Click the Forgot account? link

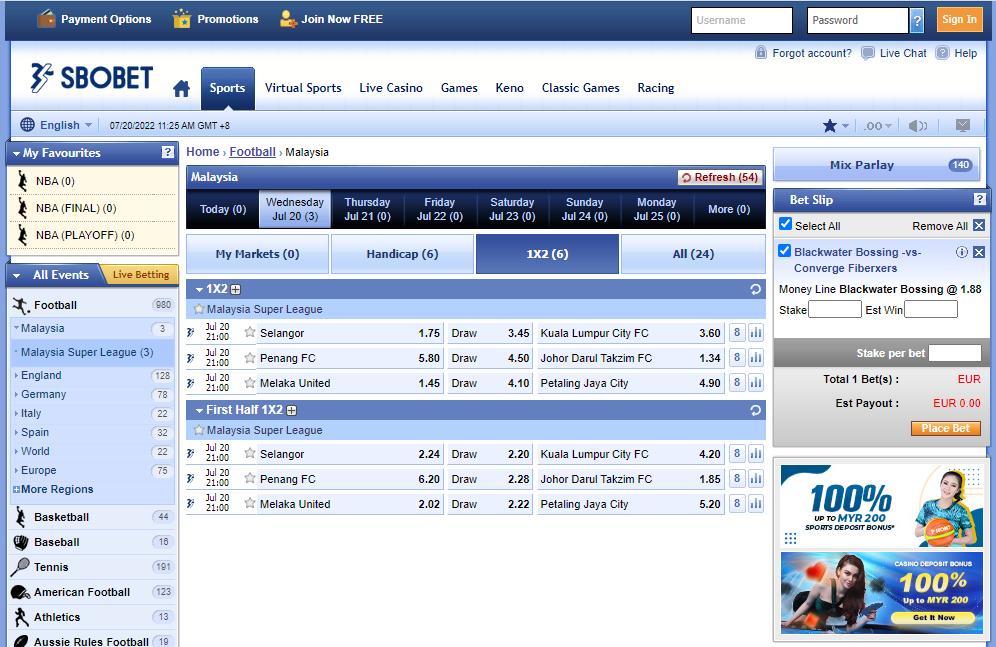(811, 53)
